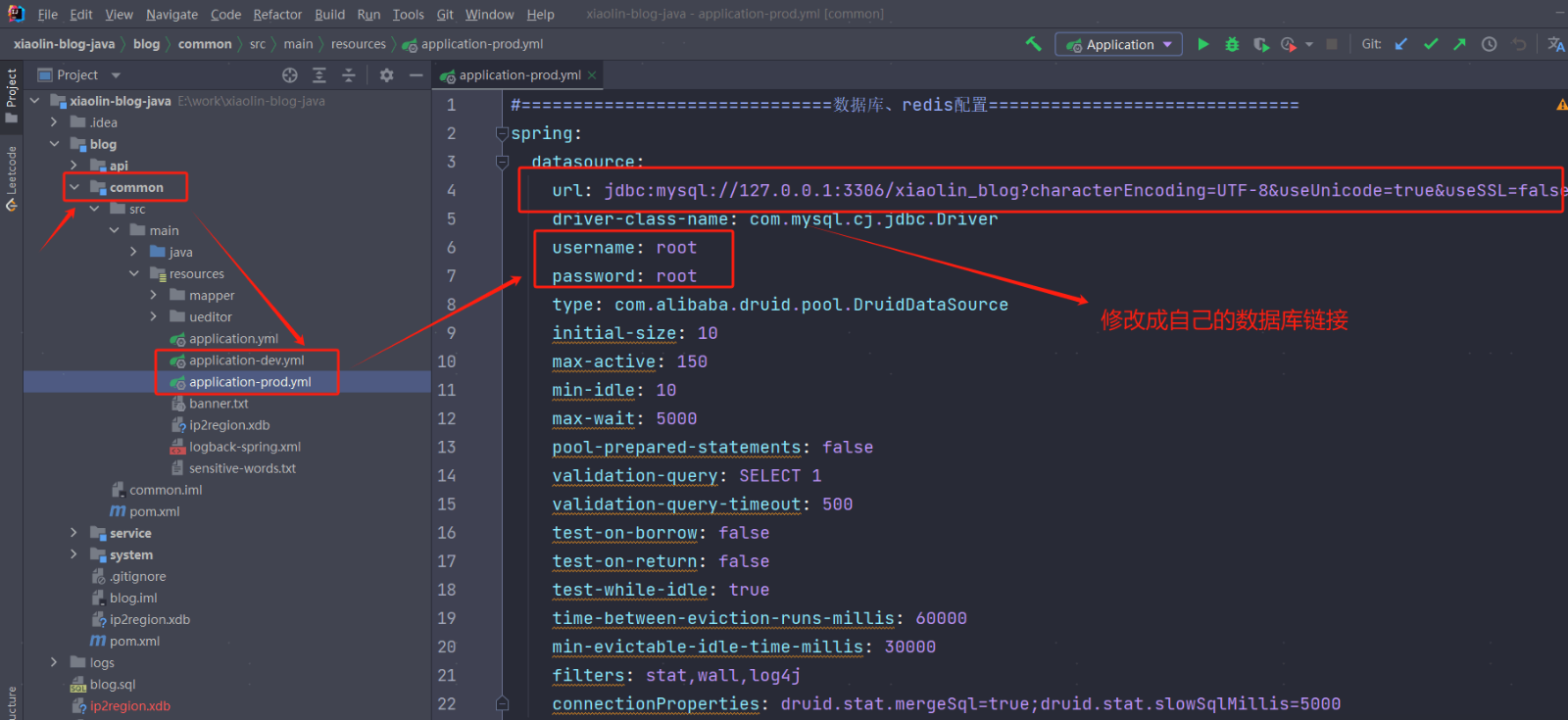Screen dimensions: 1568x720
Task: Run with Coverage using the shield icon
Action: point(1261,44)
